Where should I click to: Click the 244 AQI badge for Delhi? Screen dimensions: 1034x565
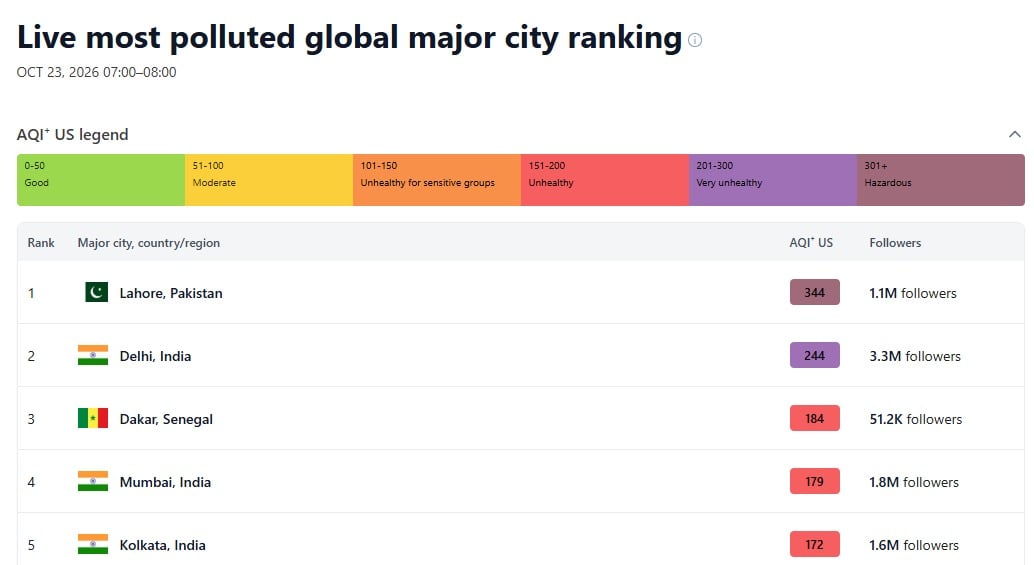click(x=814, y=355)
